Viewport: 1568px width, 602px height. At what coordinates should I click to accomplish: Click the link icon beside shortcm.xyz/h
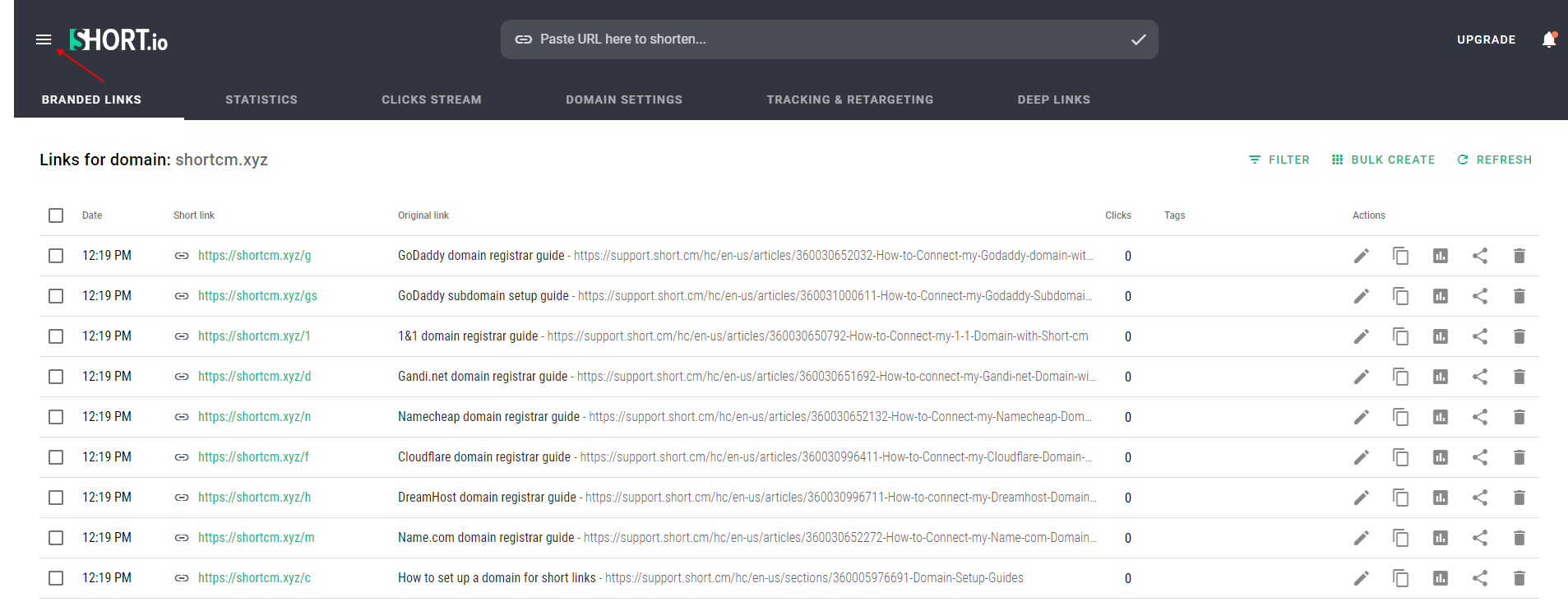pyautogui.click(x=182, y=498)
